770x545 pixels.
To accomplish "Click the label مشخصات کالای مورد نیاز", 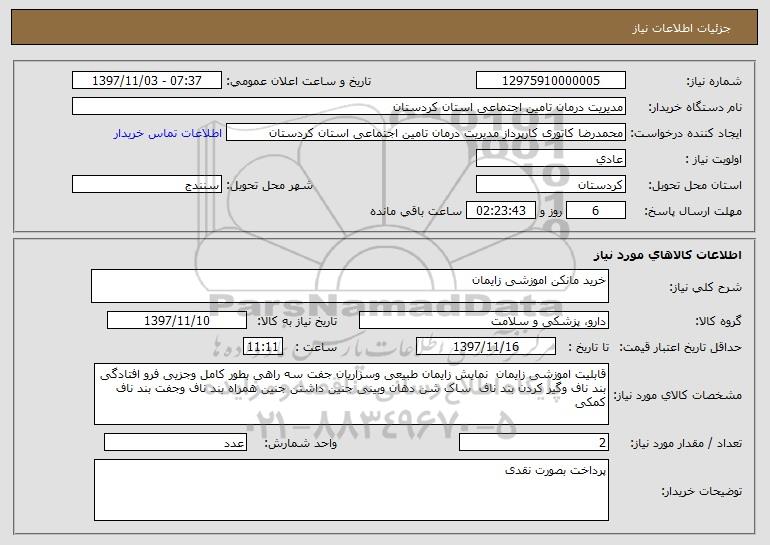I will coord(678,395).
